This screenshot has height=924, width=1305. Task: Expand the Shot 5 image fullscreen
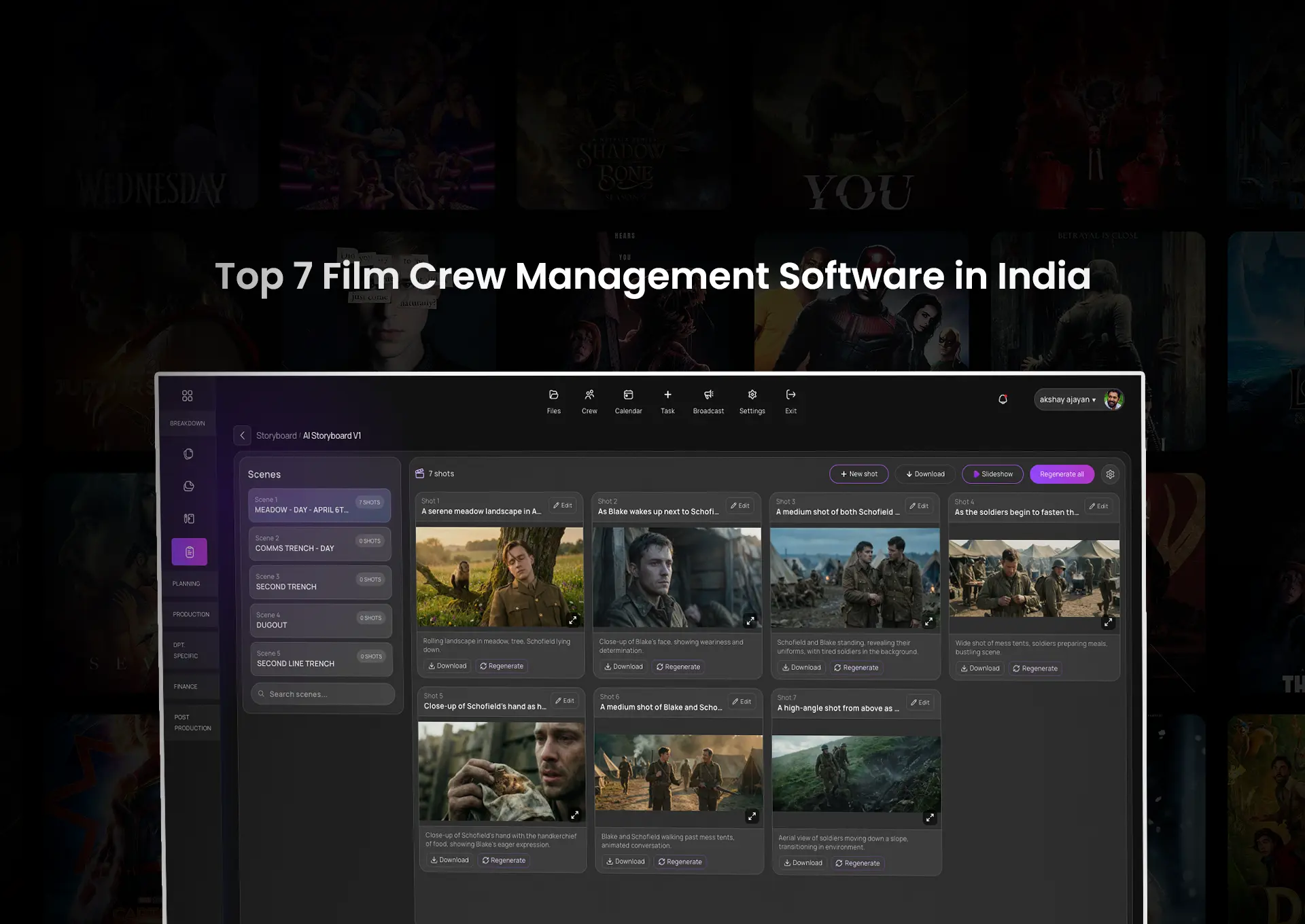point(574,815)
